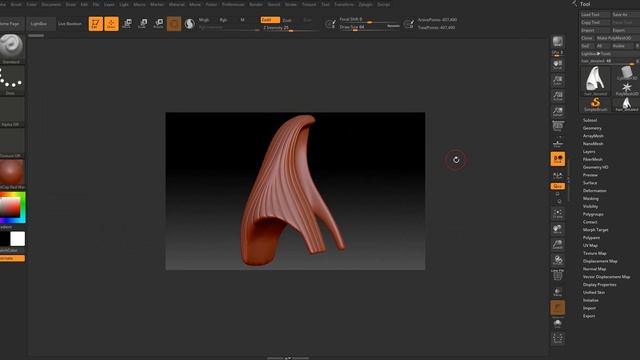Image resolution: width=640 pixels, height=360 pixels.
Task: Click the Save As button
Action: [x=625, y=14]
